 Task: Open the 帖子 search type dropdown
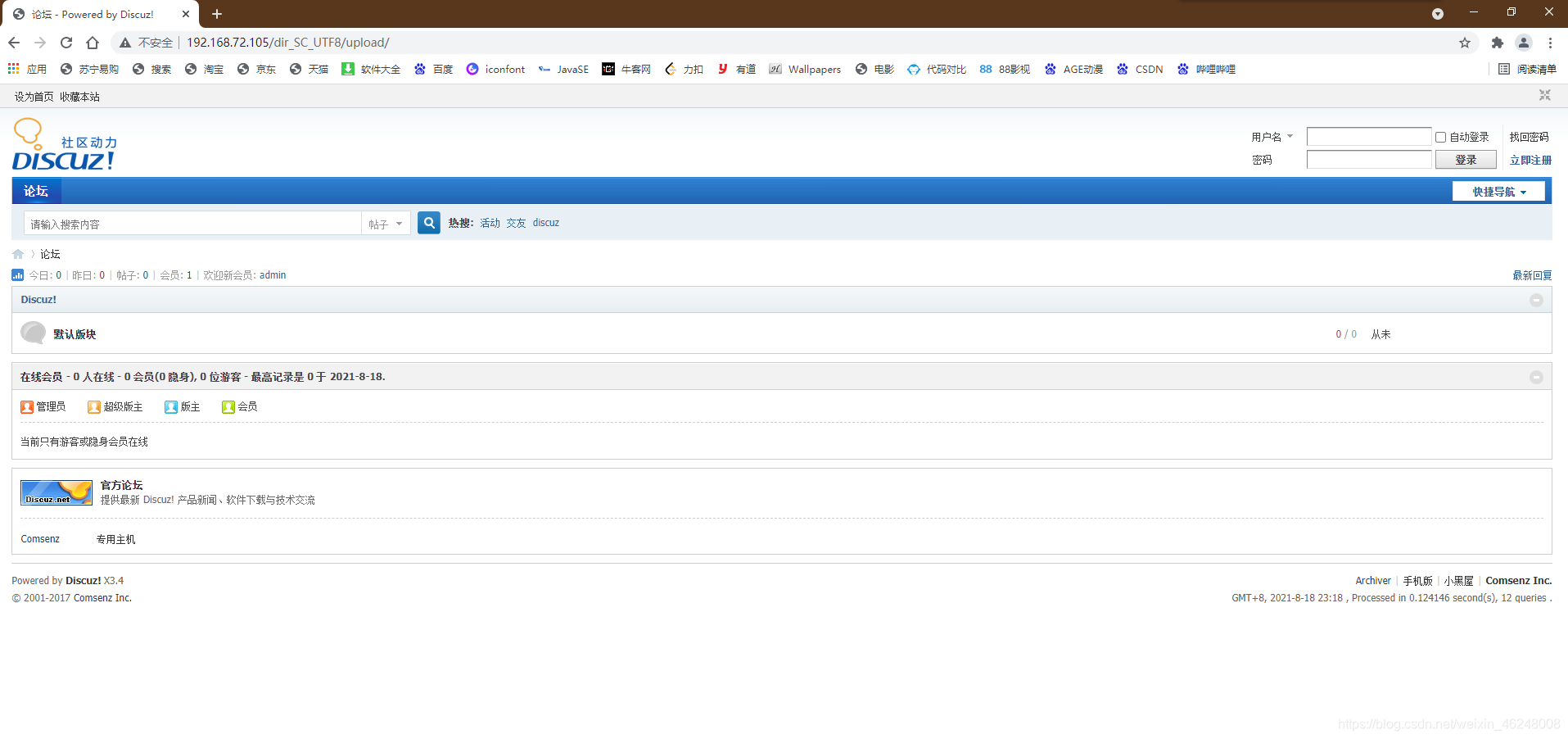coord(386,224)
